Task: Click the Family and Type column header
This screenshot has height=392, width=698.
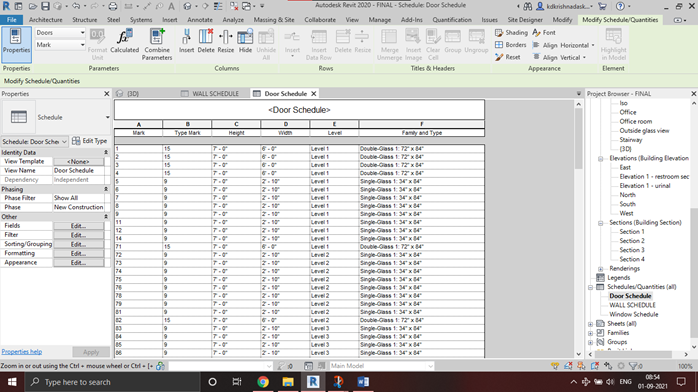Action: [422, 133]
